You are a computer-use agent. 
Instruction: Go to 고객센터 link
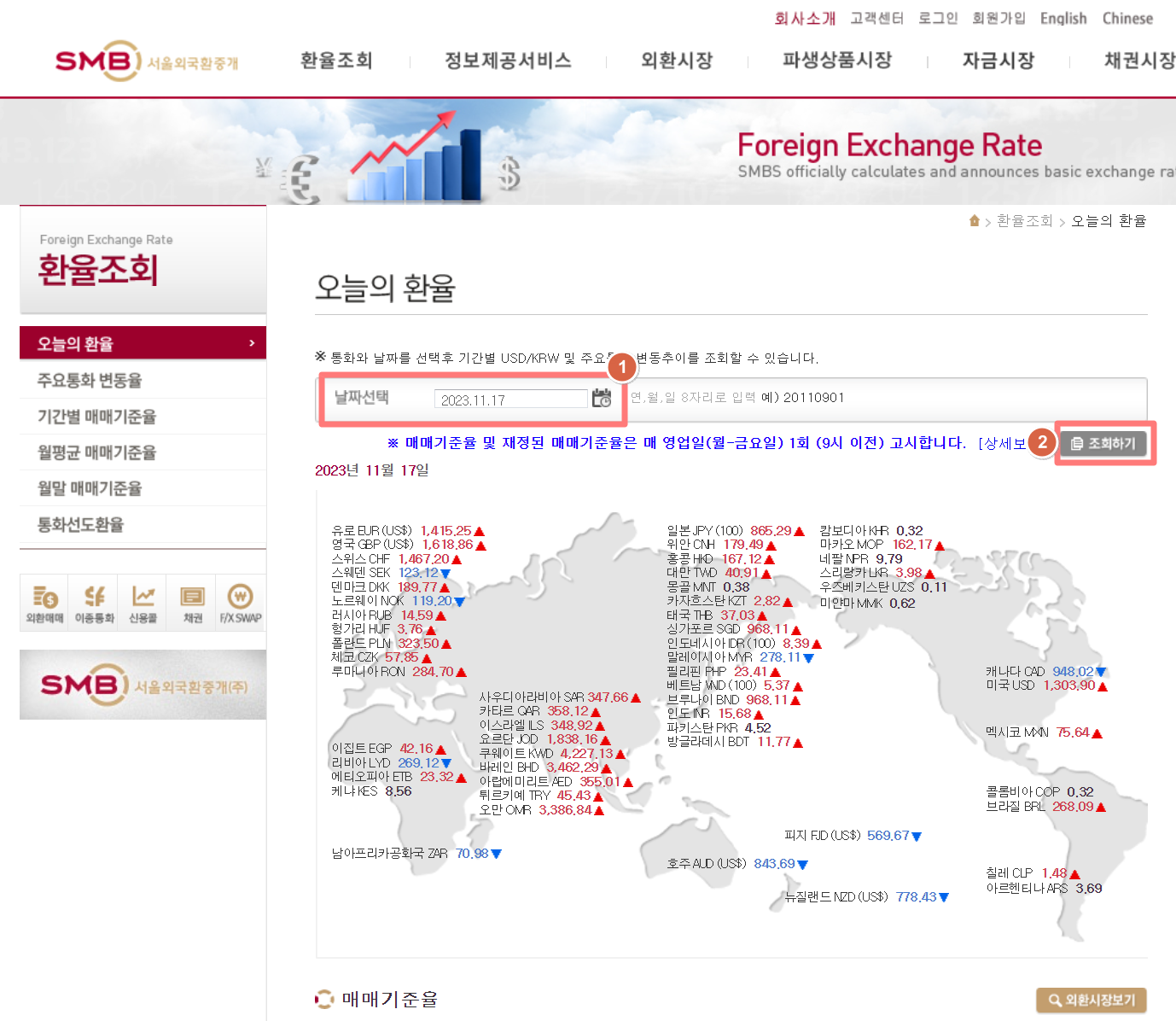(x=876, y=18)
